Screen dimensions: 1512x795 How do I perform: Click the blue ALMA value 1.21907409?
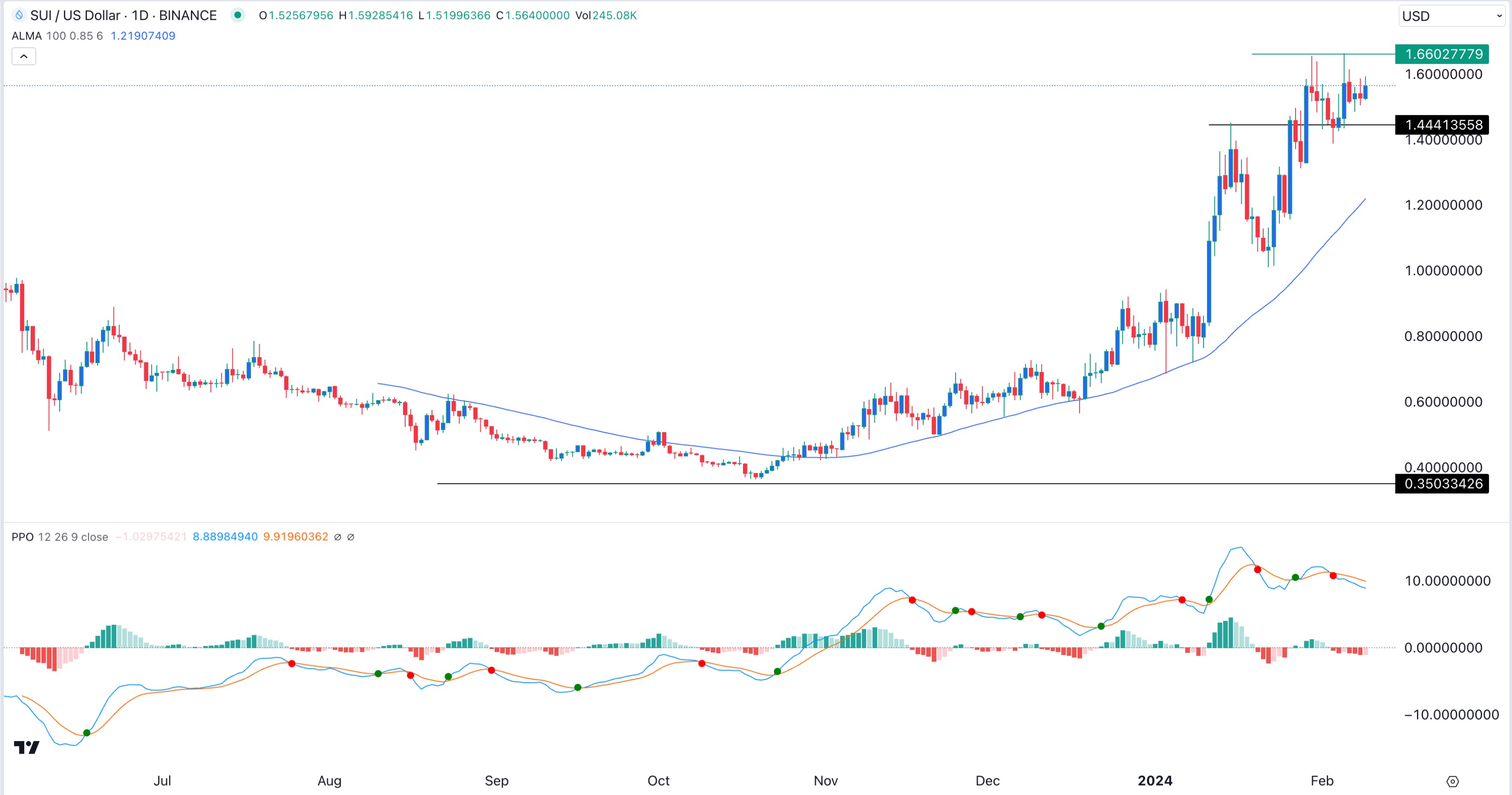point(143,36)
